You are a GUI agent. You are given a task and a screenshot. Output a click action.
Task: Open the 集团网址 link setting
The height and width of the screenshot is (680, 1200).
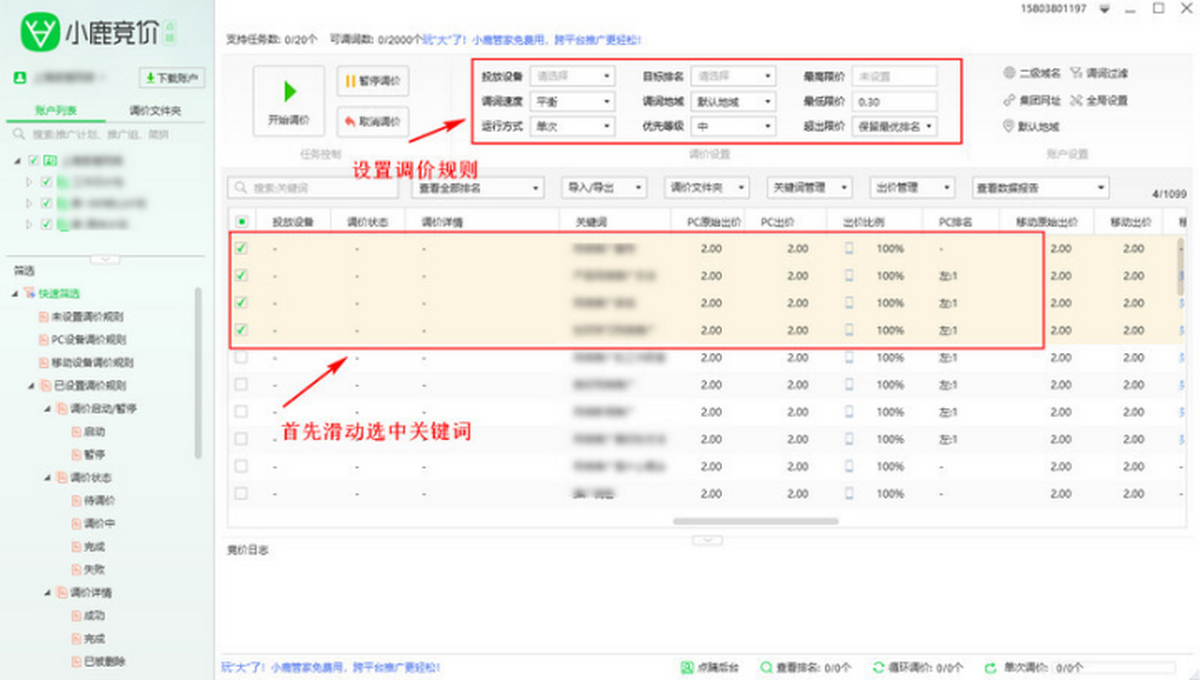coord(1031,100)
